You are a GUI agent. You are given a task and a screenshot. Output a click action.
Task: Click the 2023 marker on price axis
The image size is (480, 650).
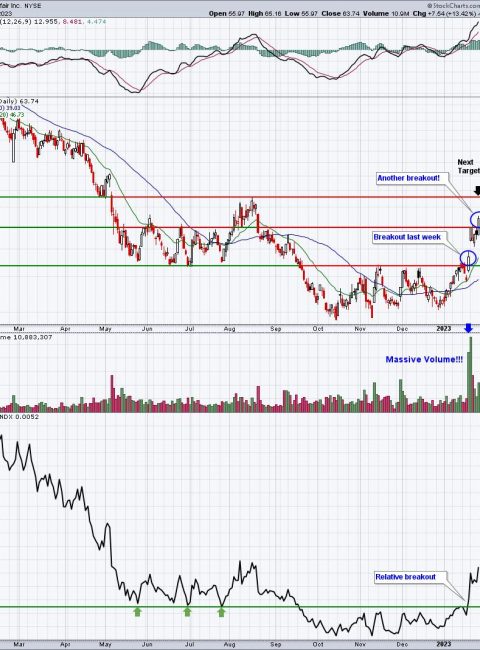(x=444, y=329)
